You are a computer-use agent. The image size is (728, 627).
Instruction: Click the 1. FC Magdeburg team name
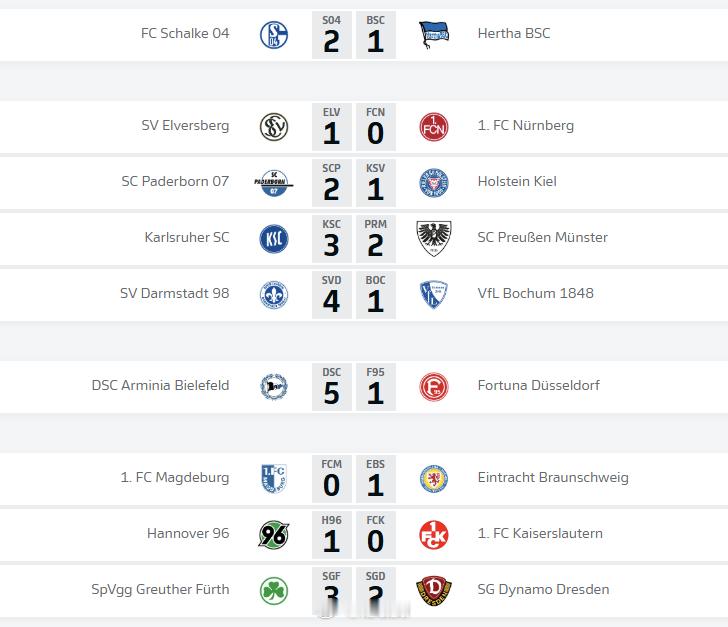coord(175,477)
